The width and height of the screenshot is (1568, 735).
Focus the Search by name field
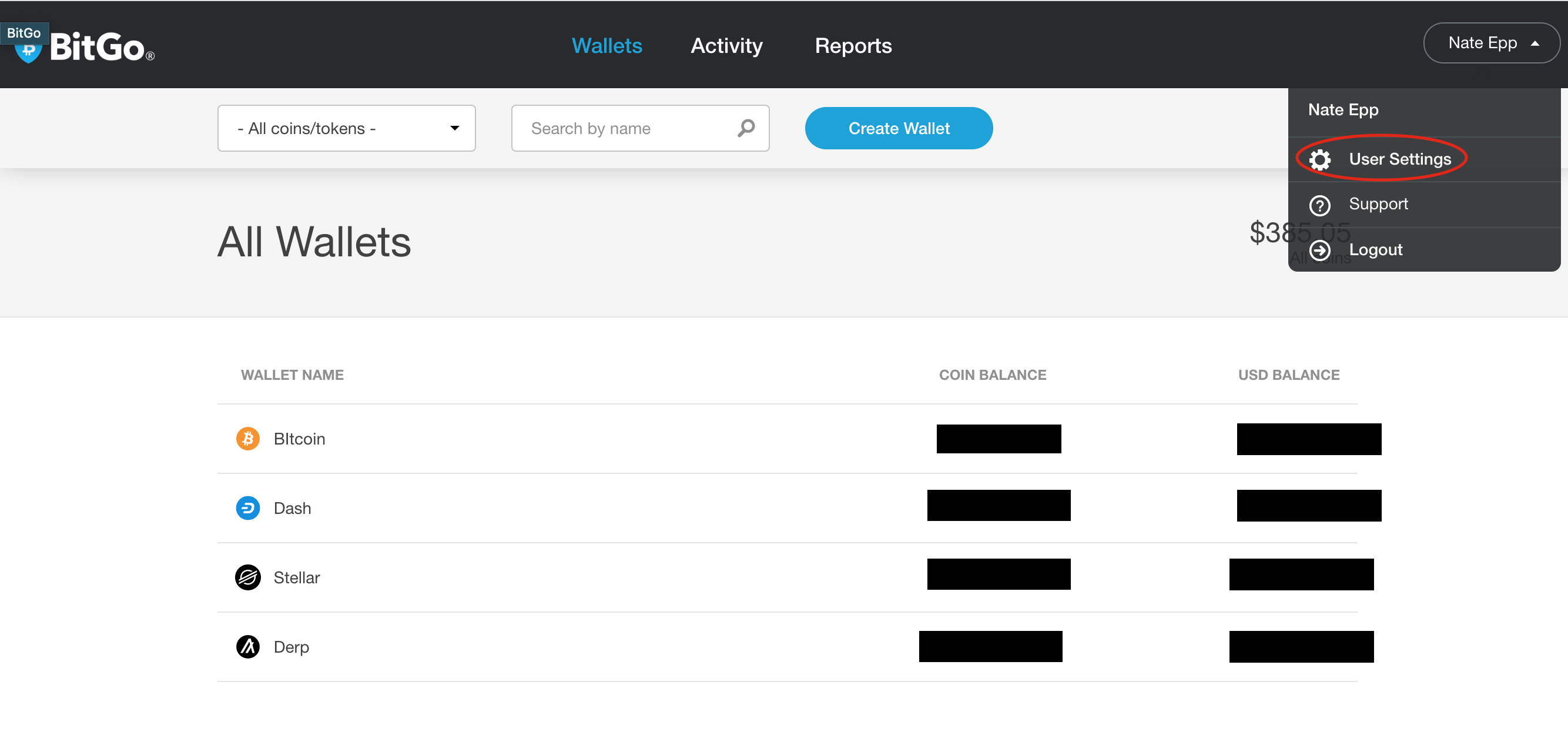641,129
